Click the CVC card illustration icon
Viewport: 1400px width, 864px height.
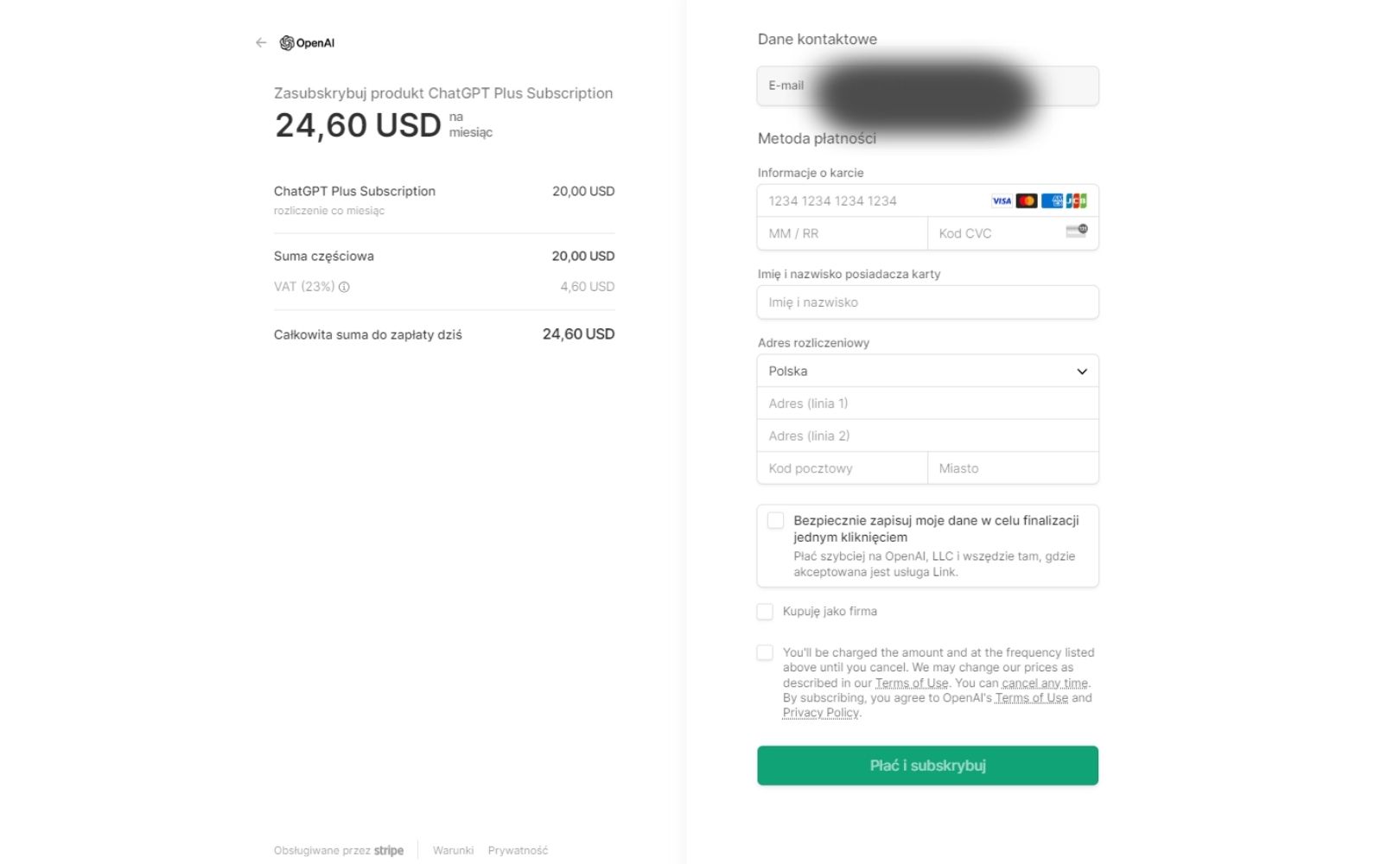(x=1075, y=232)
